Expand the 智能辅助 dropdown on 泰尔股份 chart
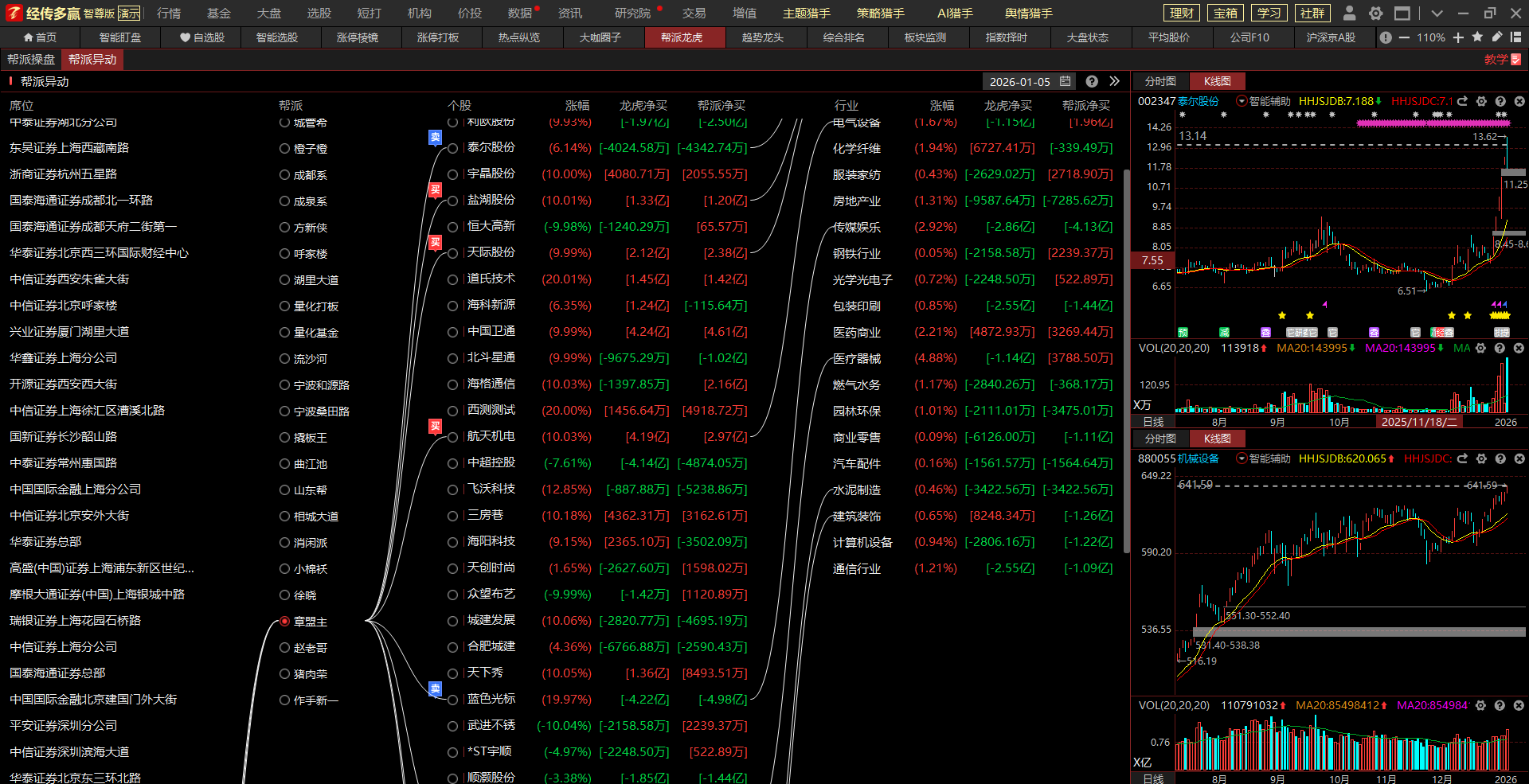The height and width of the screenshot is (784, 1529). coord(1242,102)
